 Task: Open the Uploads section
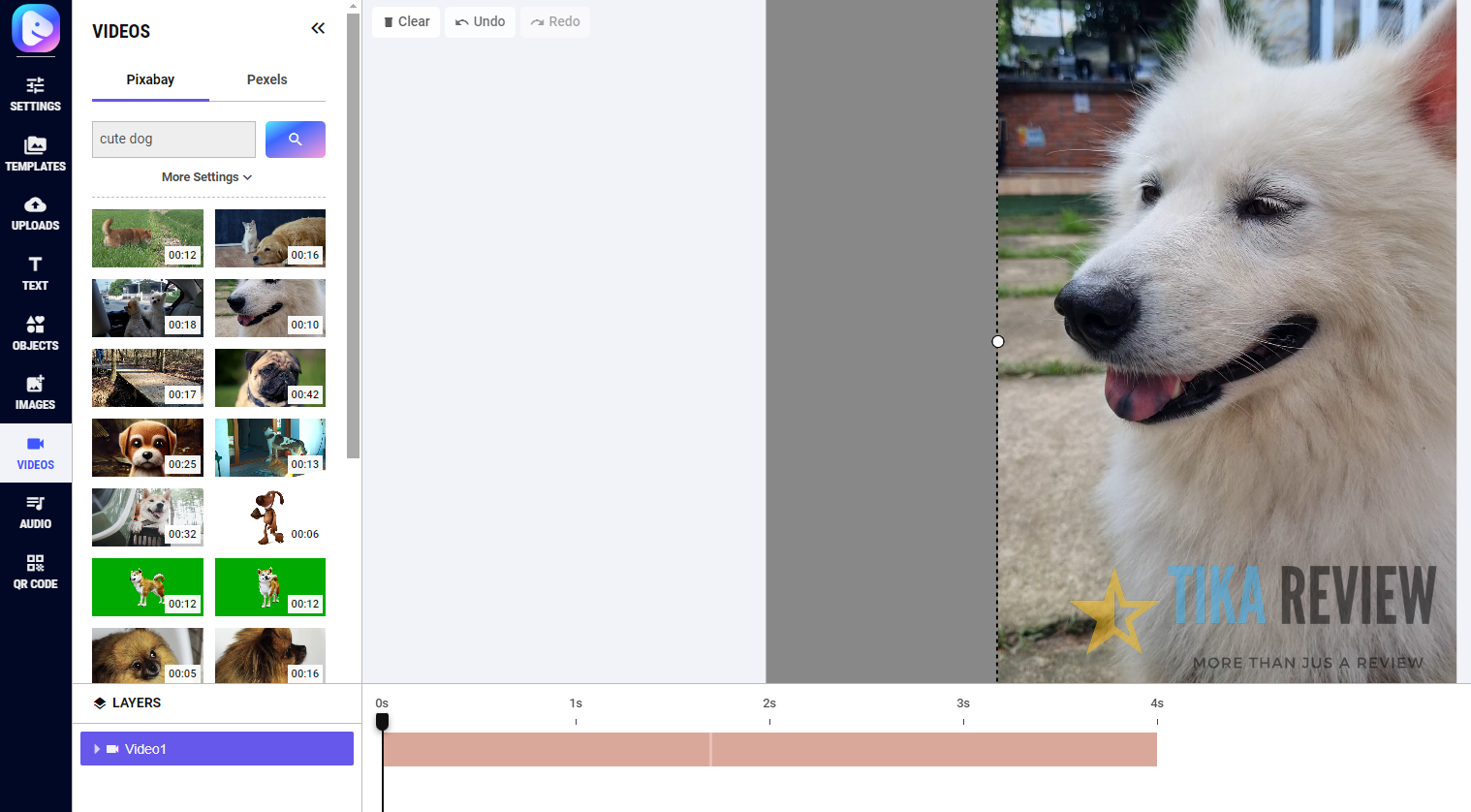(36, 213)
